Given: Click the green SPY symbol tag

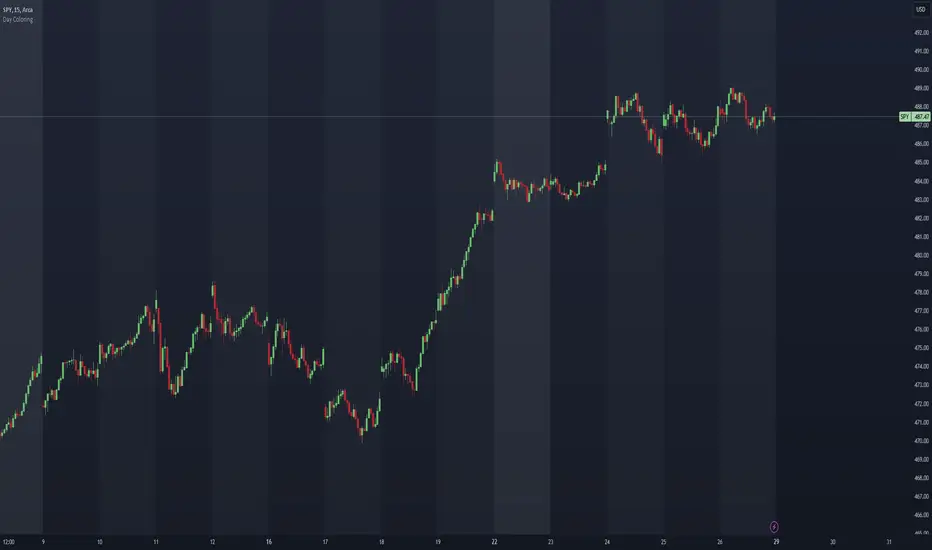Looking at the screenshot, I should click(904, 117).
